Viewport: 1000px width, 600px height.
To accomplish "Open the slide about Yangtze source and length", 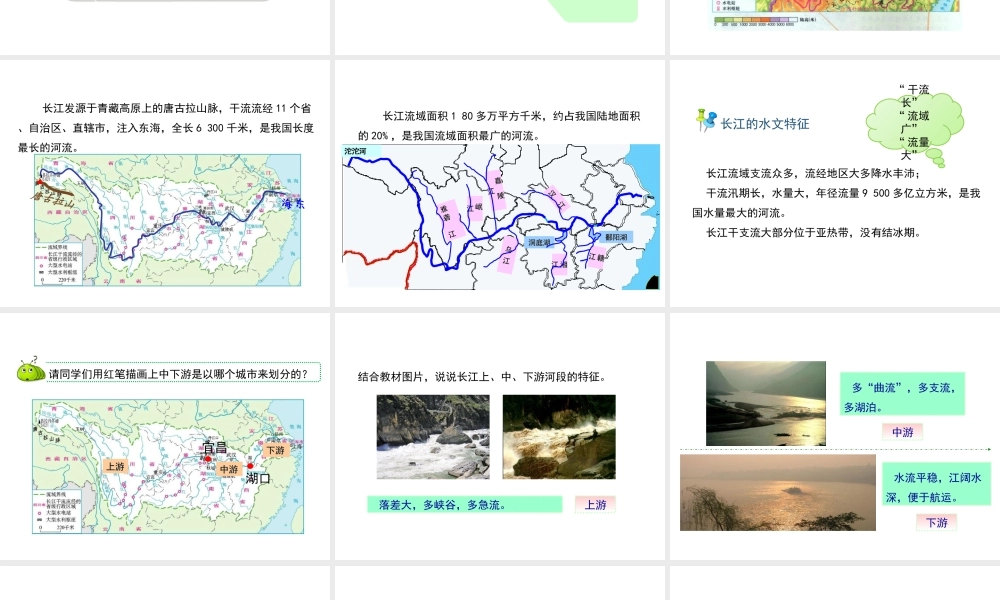I will pyautogui.click(x=165, y=183).
